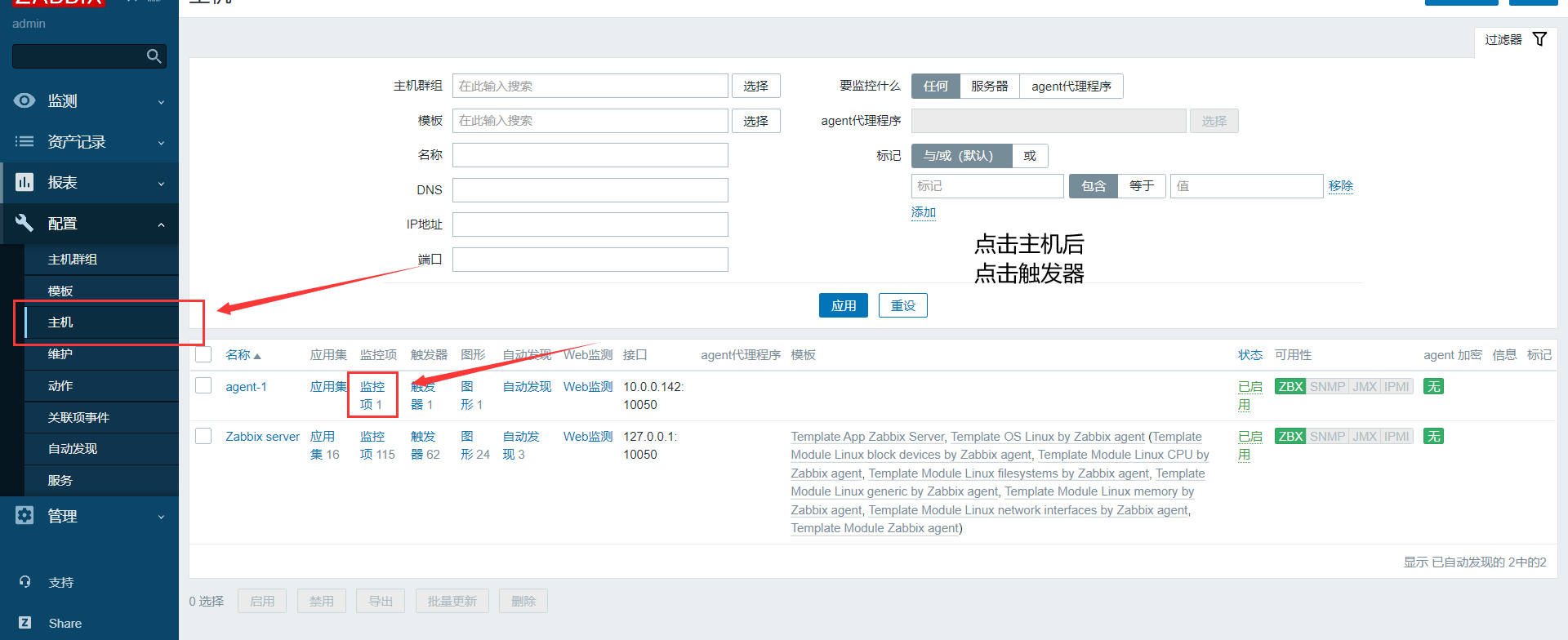Click the 名称 input field
The image size is (1568, 640).
click(590, 155)
